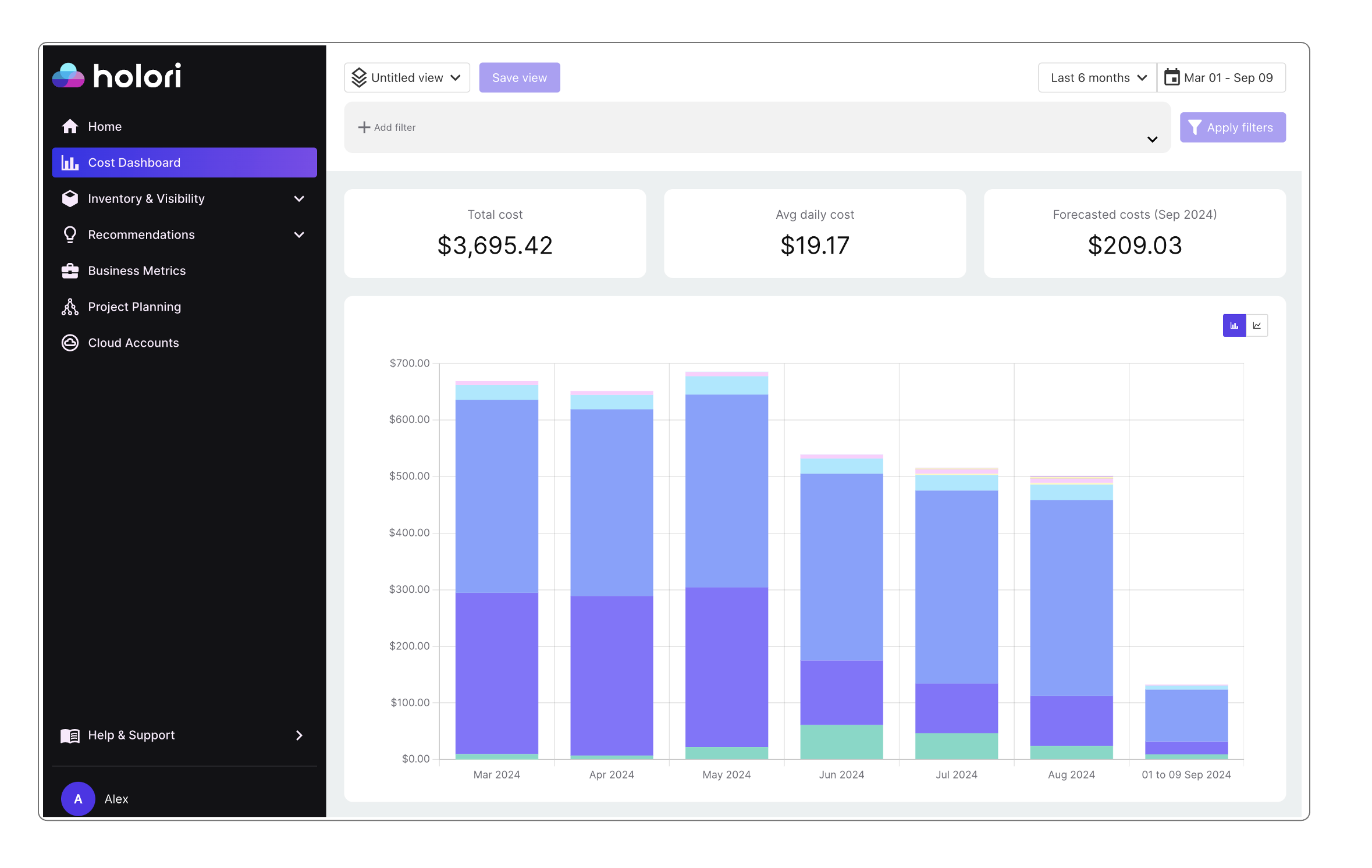
Task: Click the $19.17 value
Action: click(x=815, y=246)
